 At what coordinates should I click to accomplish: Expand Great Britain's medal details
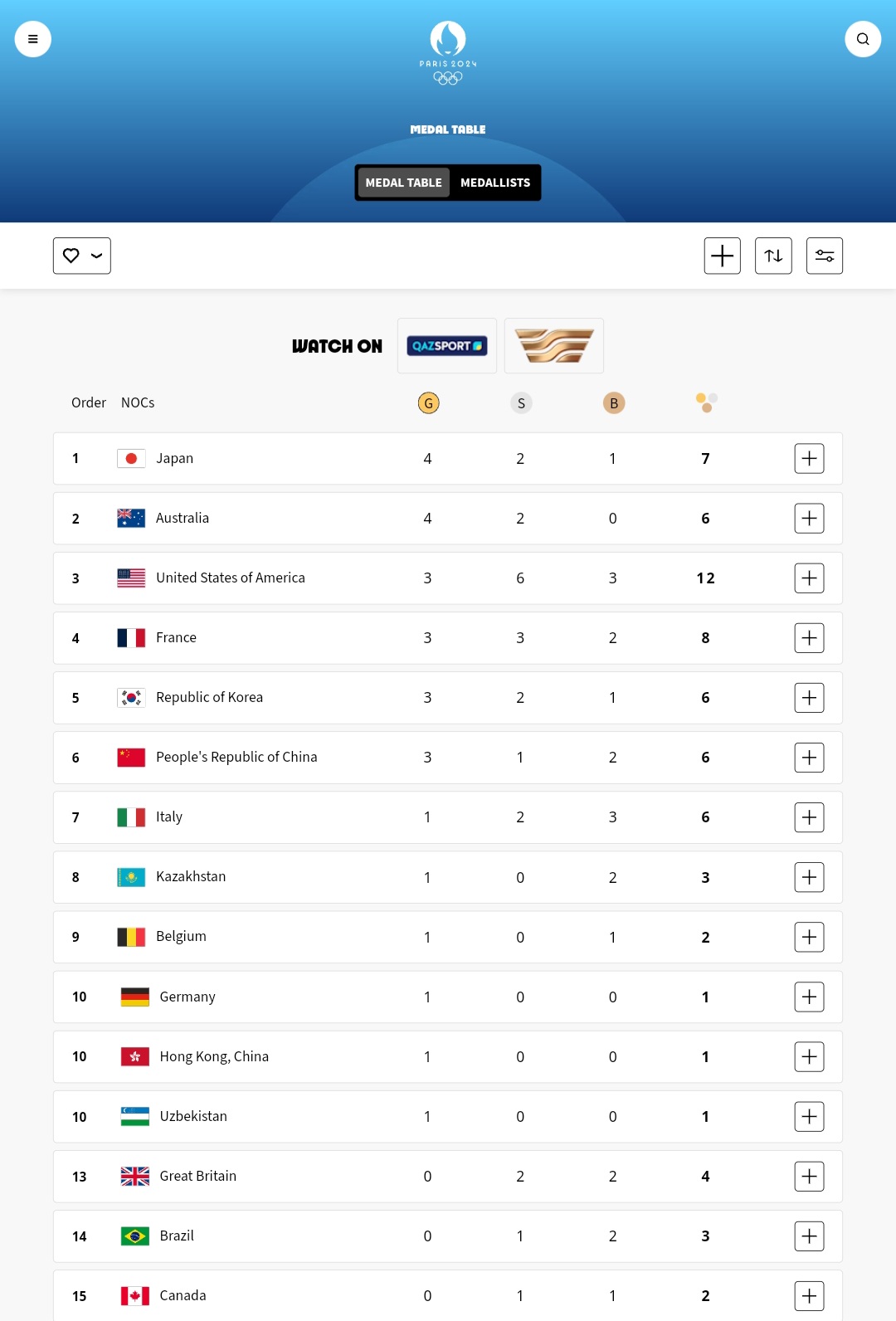[x=809, y=1177]
